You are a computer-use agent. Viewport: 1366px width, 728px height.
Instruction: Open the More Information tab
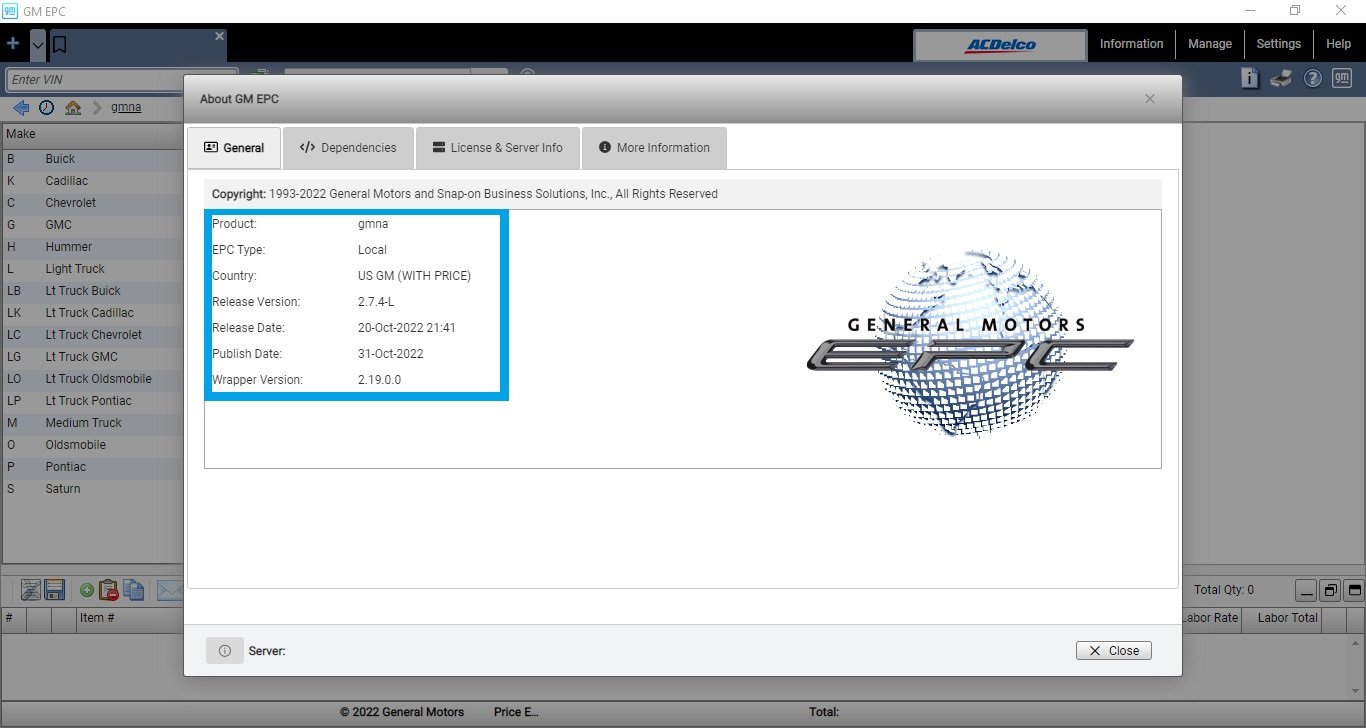tap(654, 148)
